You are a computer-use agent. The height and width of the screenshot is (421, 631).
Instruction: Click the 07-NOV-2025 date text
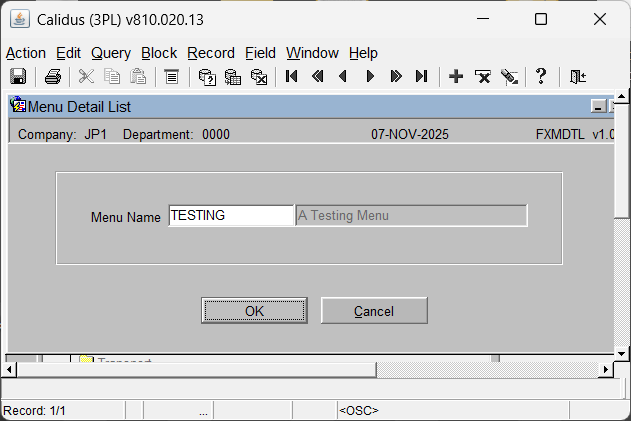(410, 134)
